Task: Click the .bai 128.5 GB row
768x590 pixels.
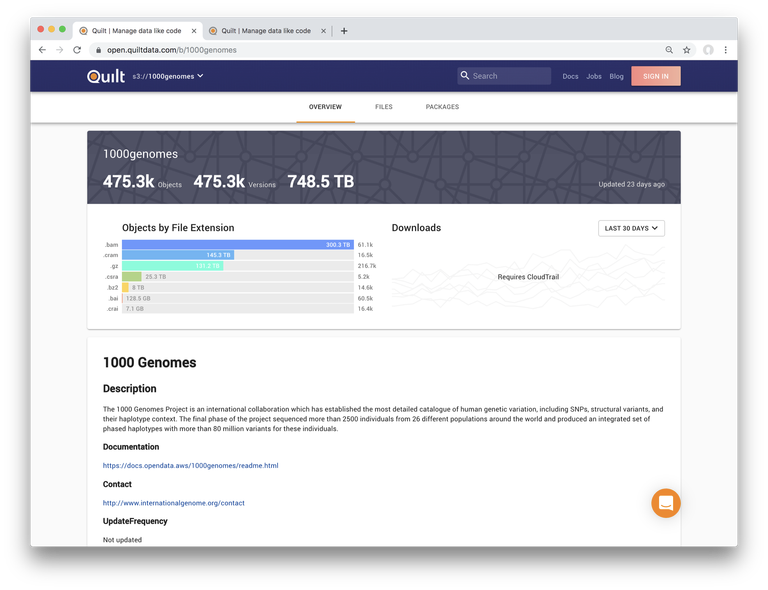Action: [x=238, y=298]
